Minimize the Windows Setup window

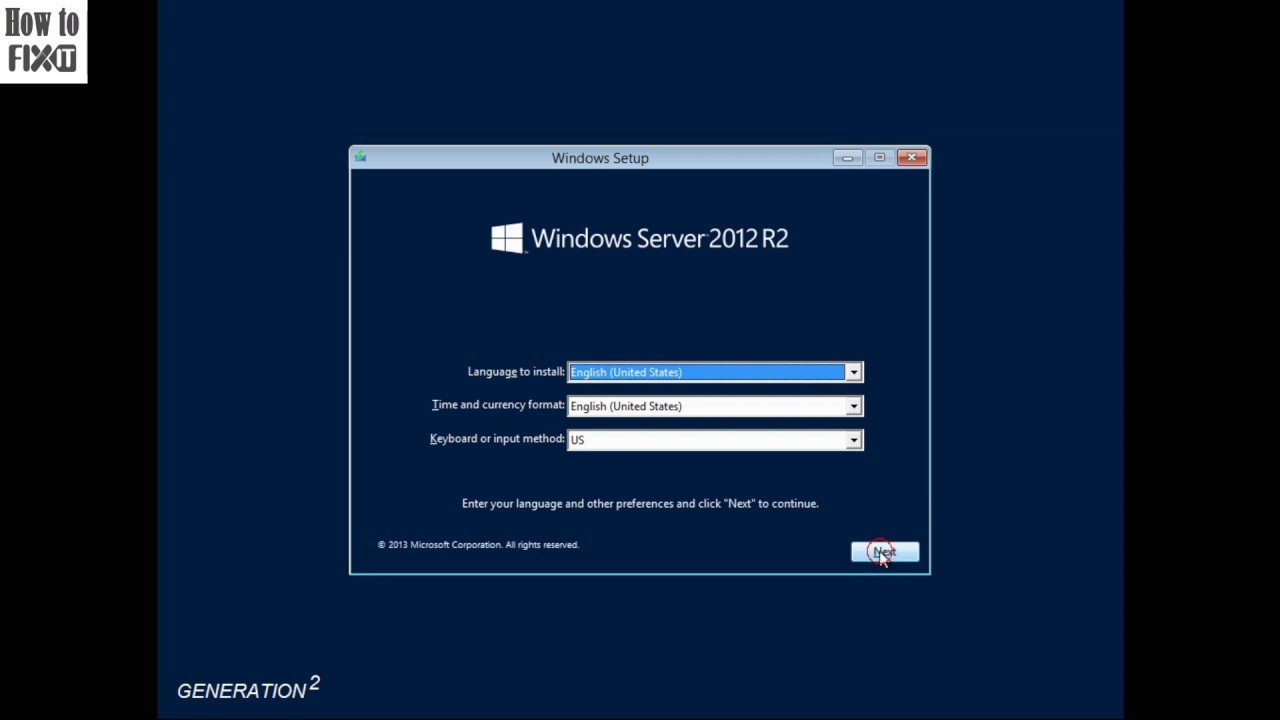847,157
